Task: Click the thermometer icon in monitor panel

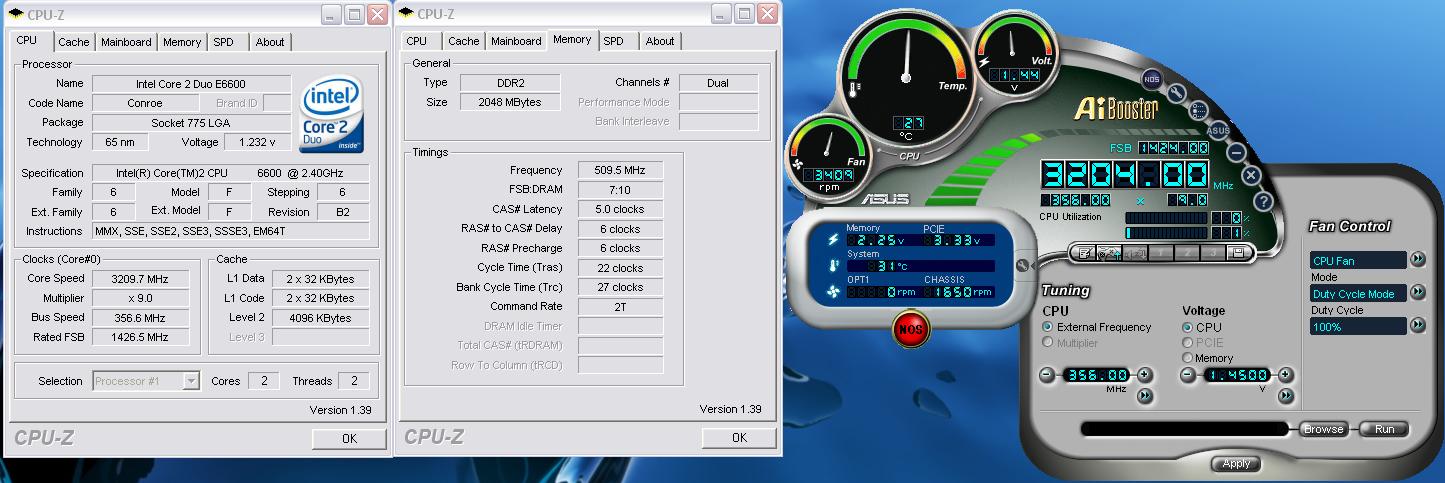Action: click(x=834, y=266)
